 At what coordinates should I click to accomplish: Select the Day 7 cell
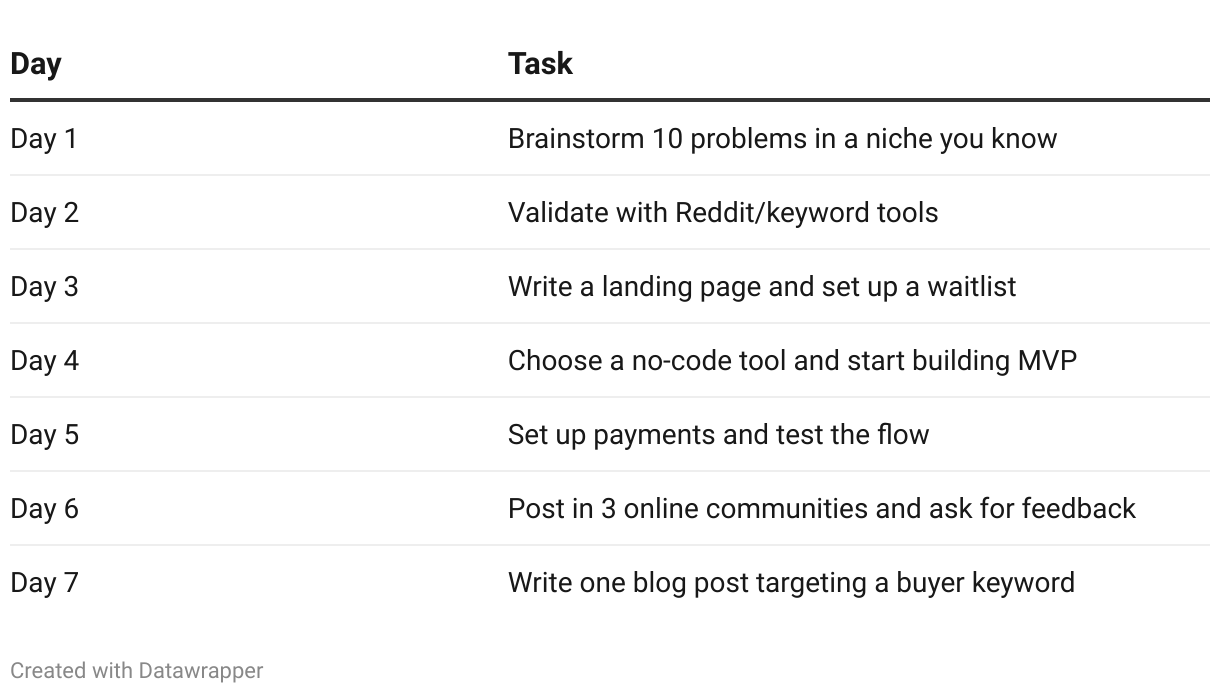44,582
